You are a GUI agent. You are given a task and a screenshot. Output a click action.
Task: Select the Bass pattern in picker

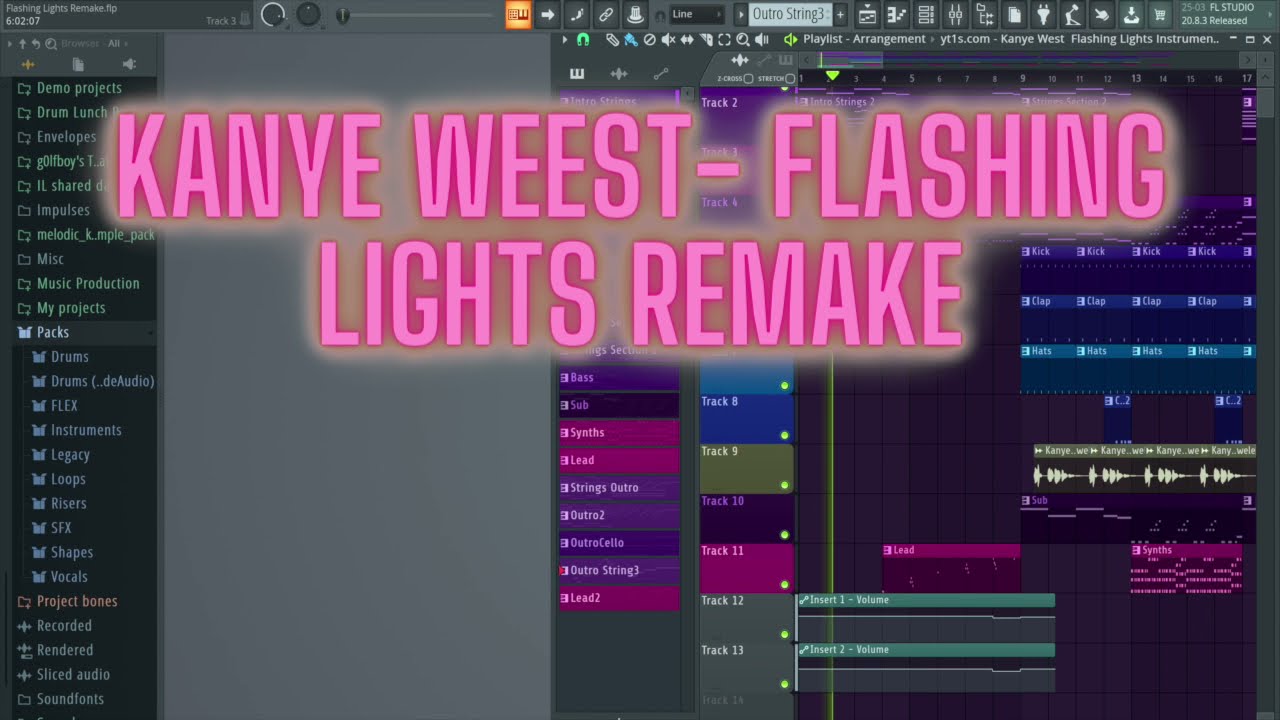pyautogui.click(x=619, y=378)
